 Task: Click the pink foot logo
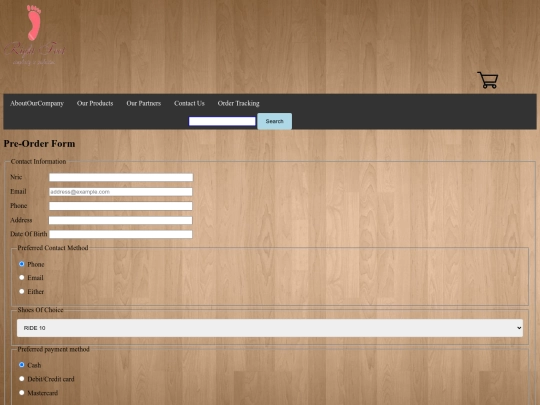(34, 23)
